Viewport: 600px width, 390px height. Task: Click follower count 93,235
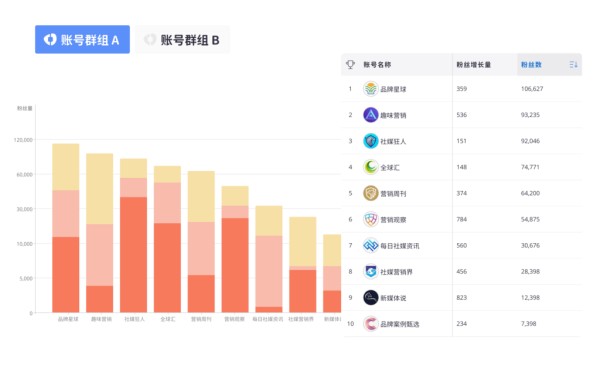pos(530,115)
